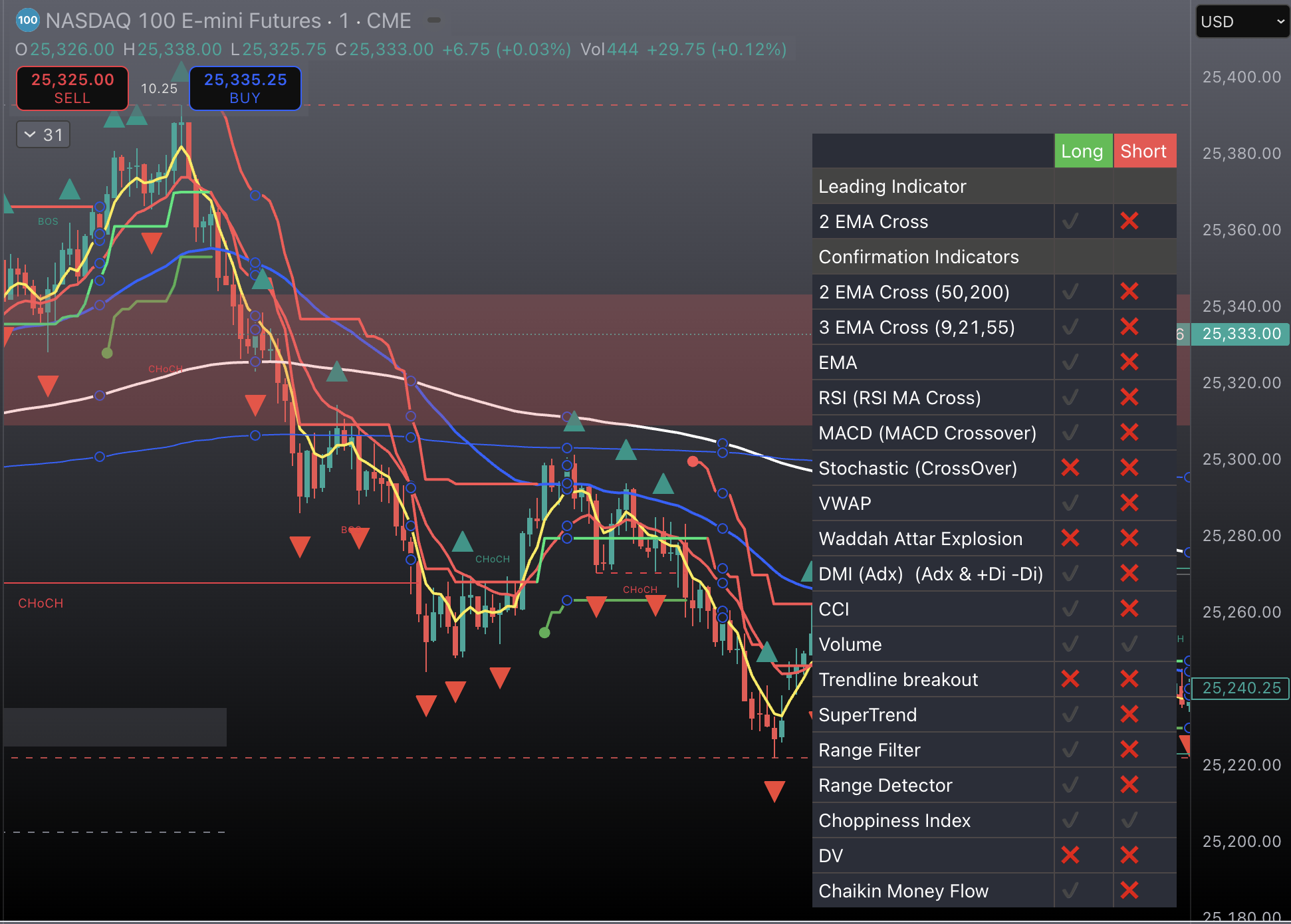Click the green checkmark for MACD Long signal
The image size is (1291, 924).
click(1070, 433)
